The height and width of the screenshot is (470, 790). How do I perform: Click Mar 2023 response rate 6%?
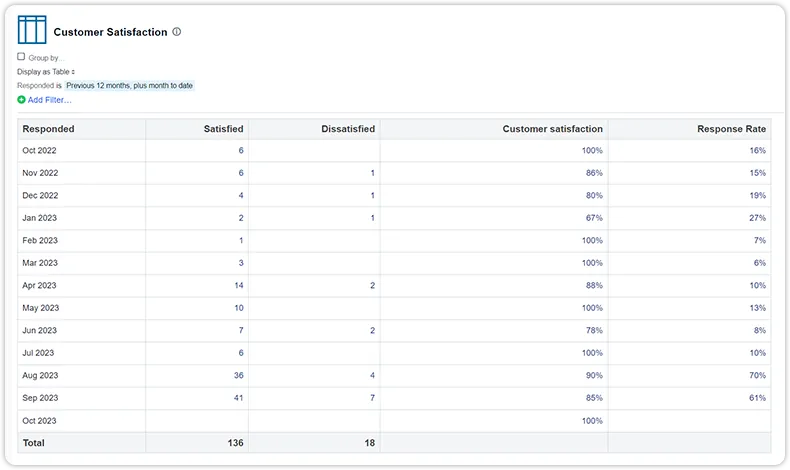tap(760, 263)
